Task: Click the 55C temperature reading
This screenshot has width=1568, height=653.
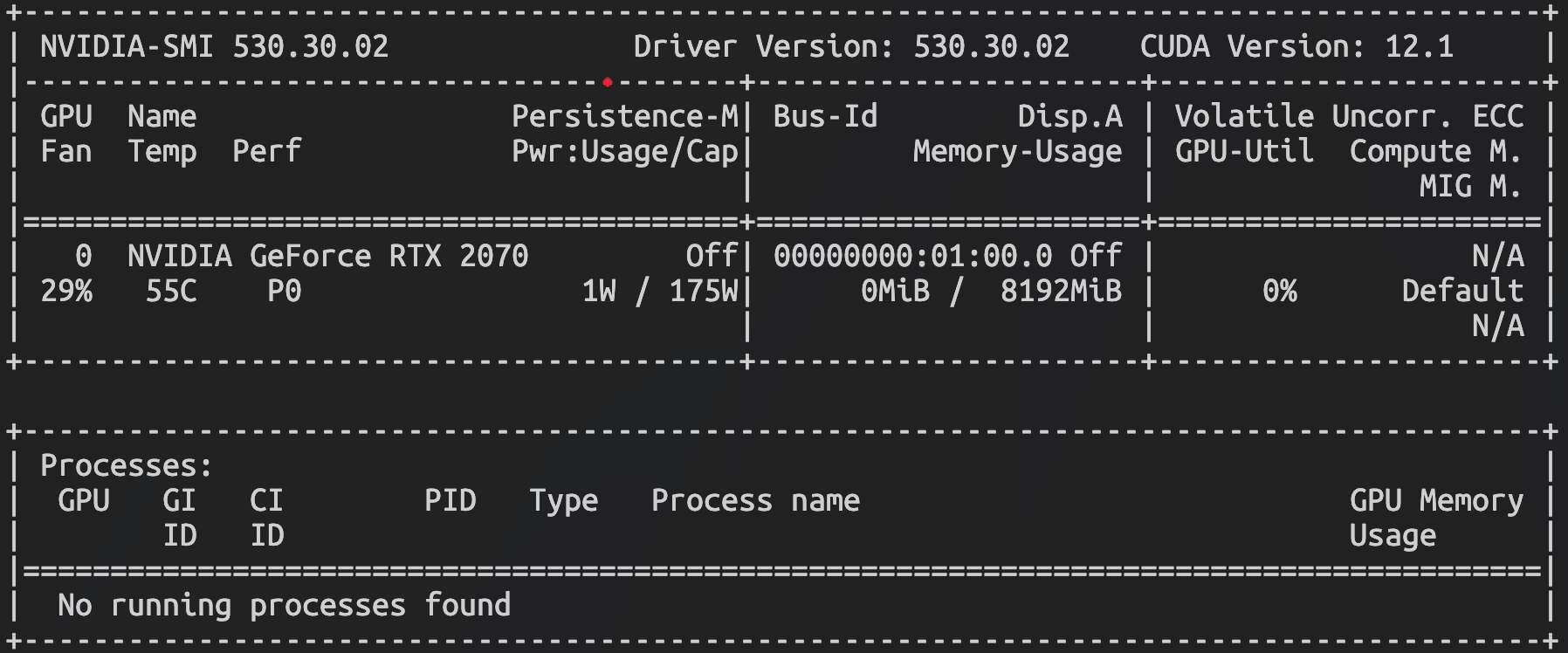Action: click(x=171, y=291)
